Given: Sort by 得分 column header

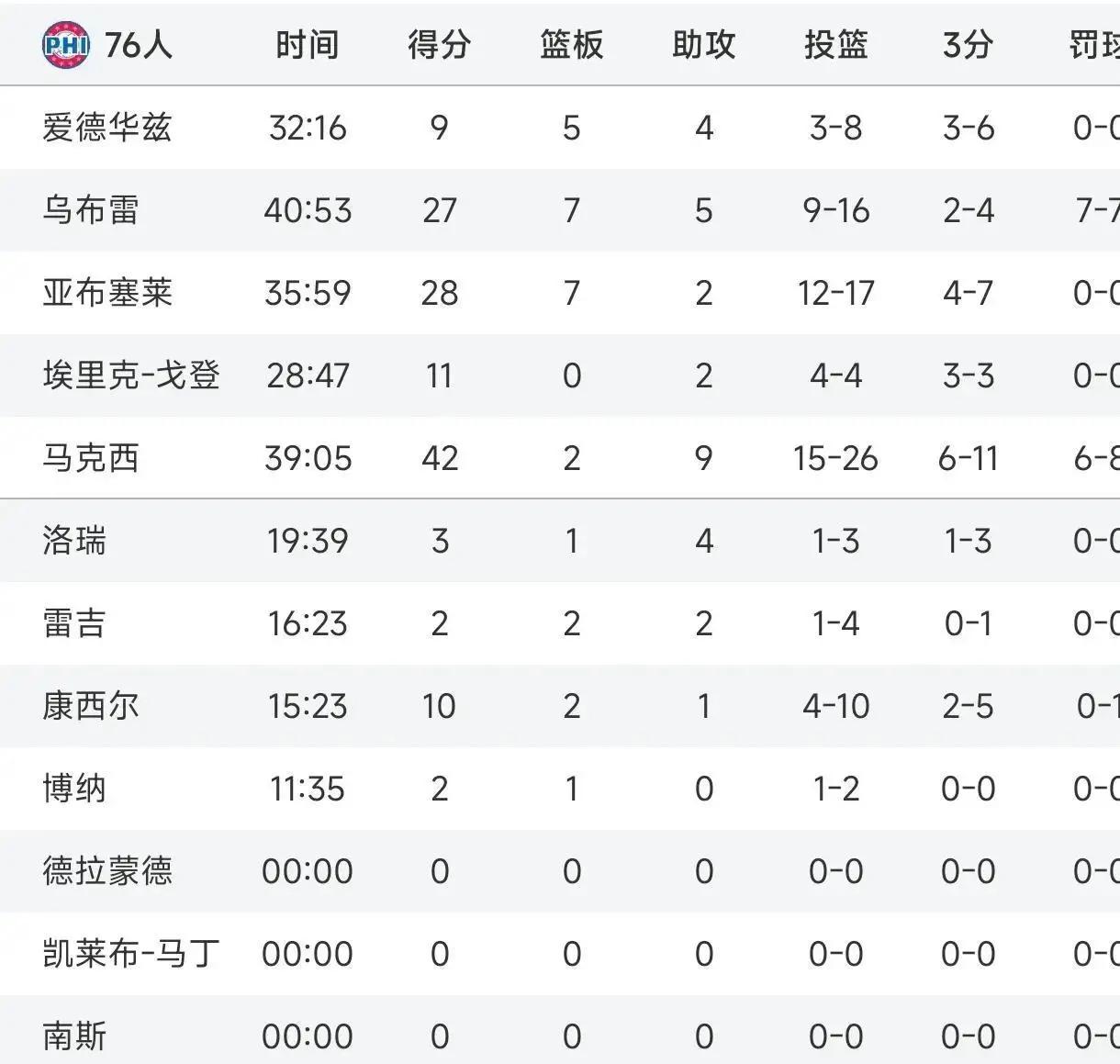Looking at the screenshot, I should [x=439, y=44].
